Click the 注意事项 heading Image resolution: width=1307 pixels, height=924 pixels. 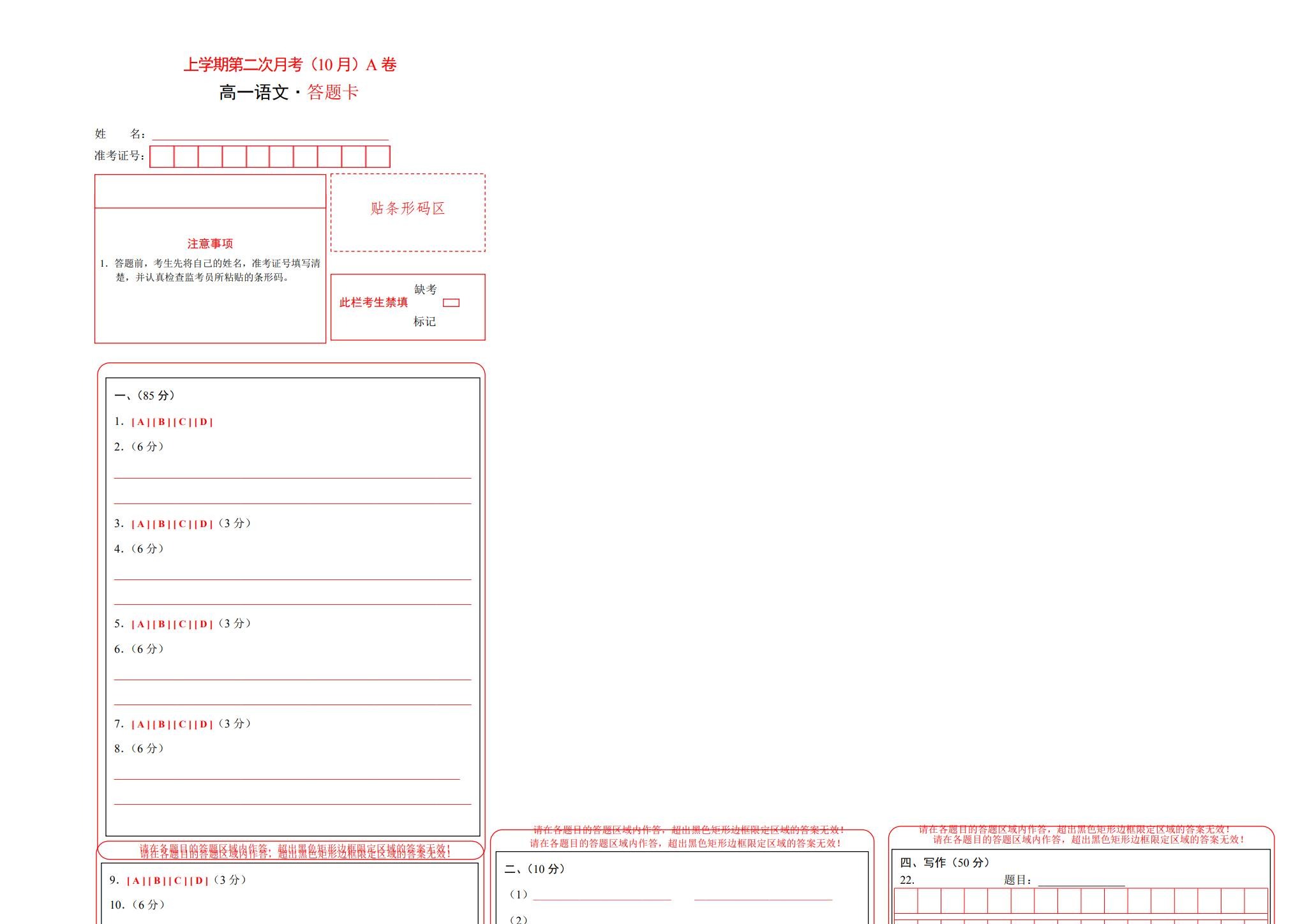click(x=210, y=244)
